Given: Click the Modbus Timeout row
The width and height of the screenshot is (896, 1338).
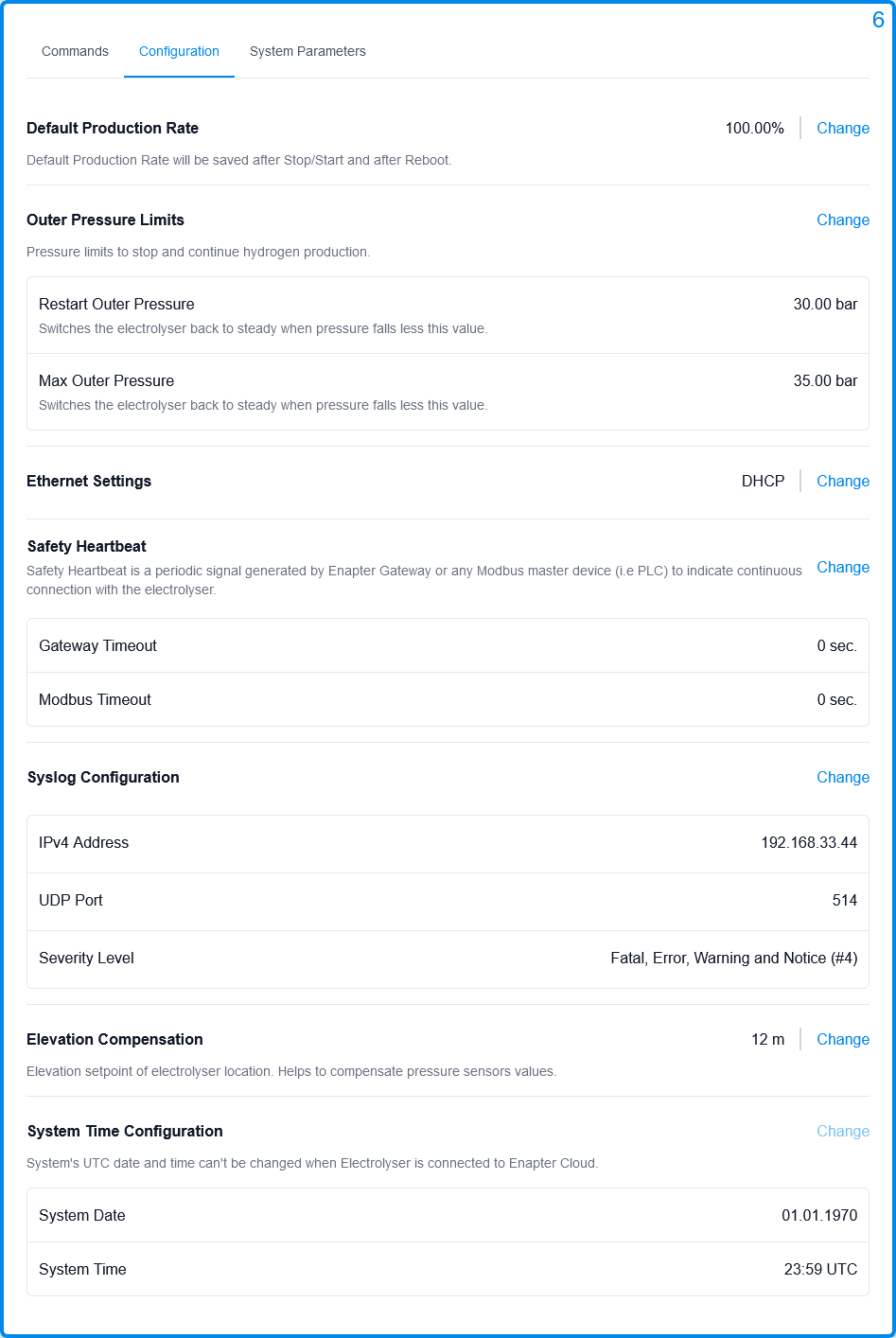Looking at the screenshot, I should [x=448, y=699].
